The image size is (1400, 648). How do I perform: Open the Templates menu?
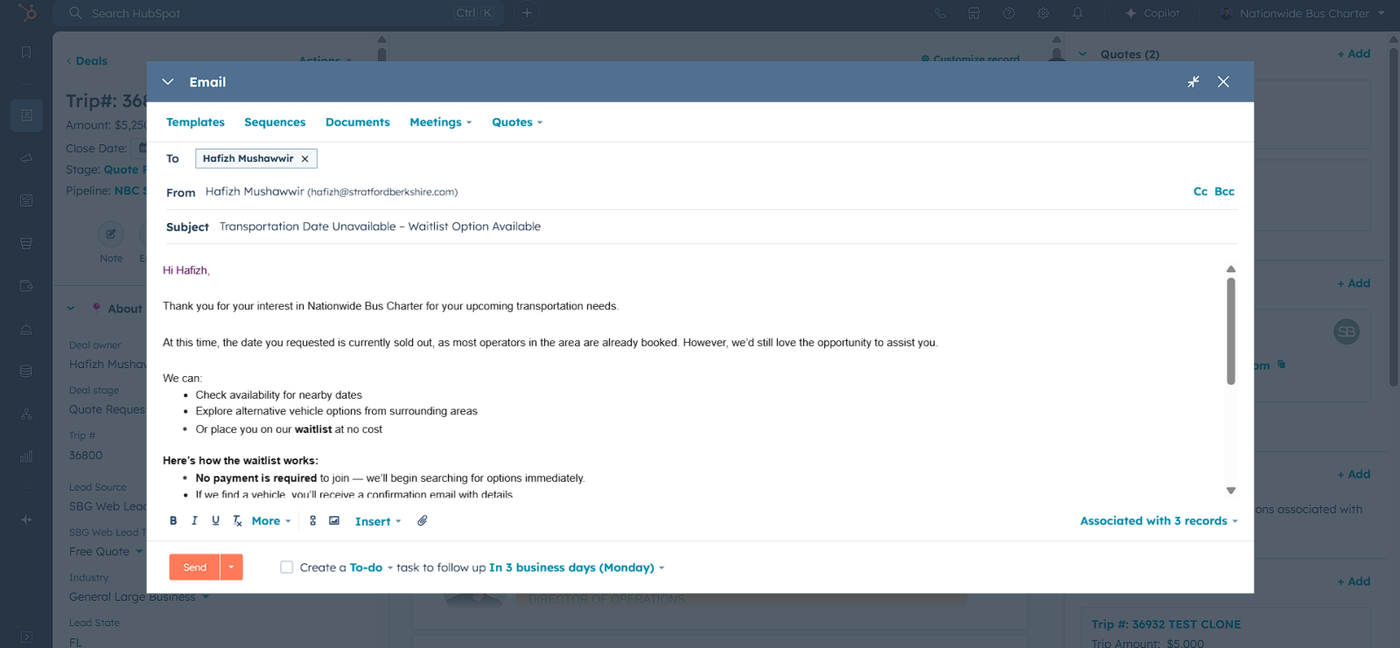pyautogui.click(x=195, y=122)
